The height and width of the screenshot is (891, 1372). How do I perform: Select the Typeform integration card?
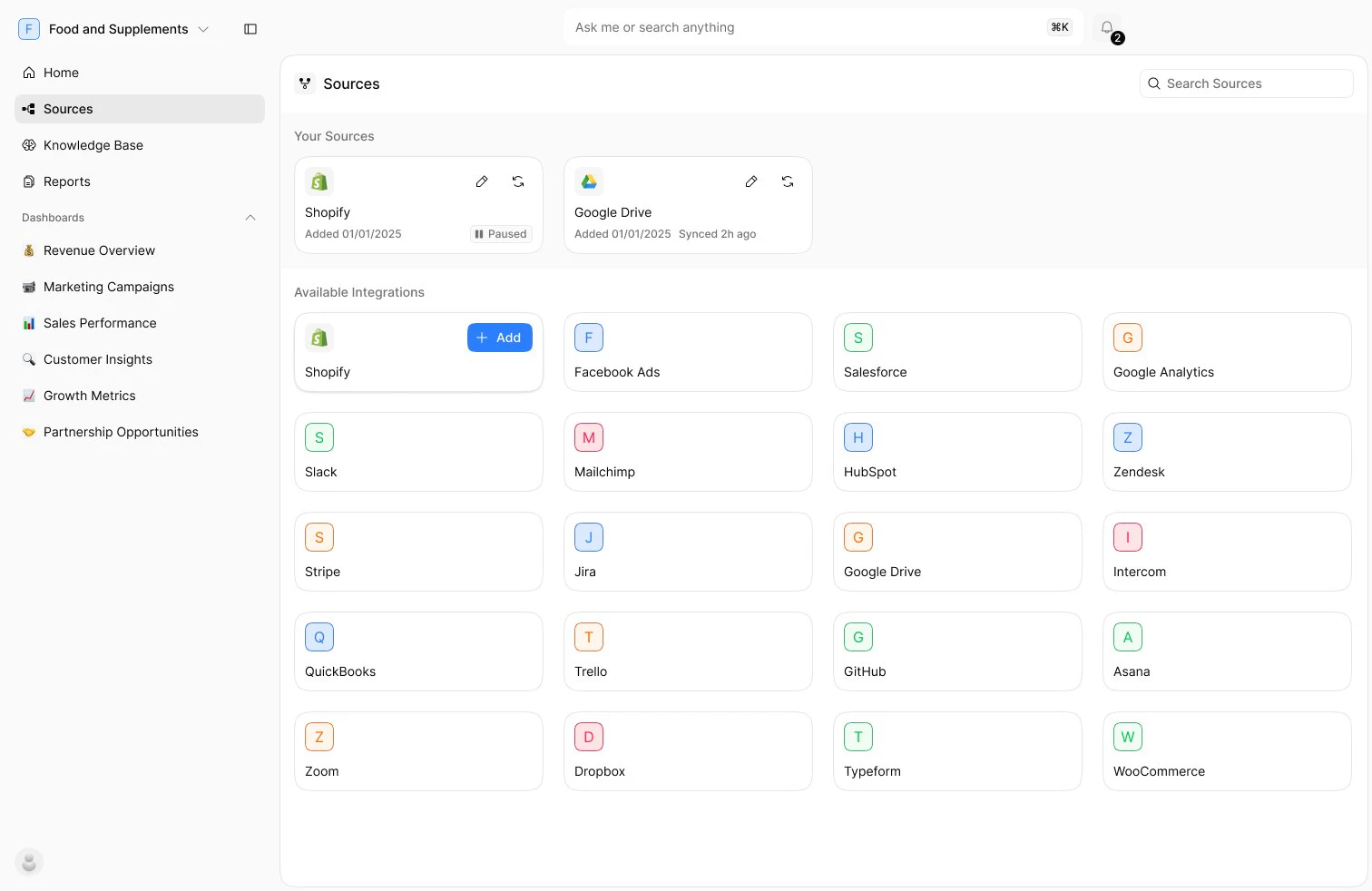957,751
